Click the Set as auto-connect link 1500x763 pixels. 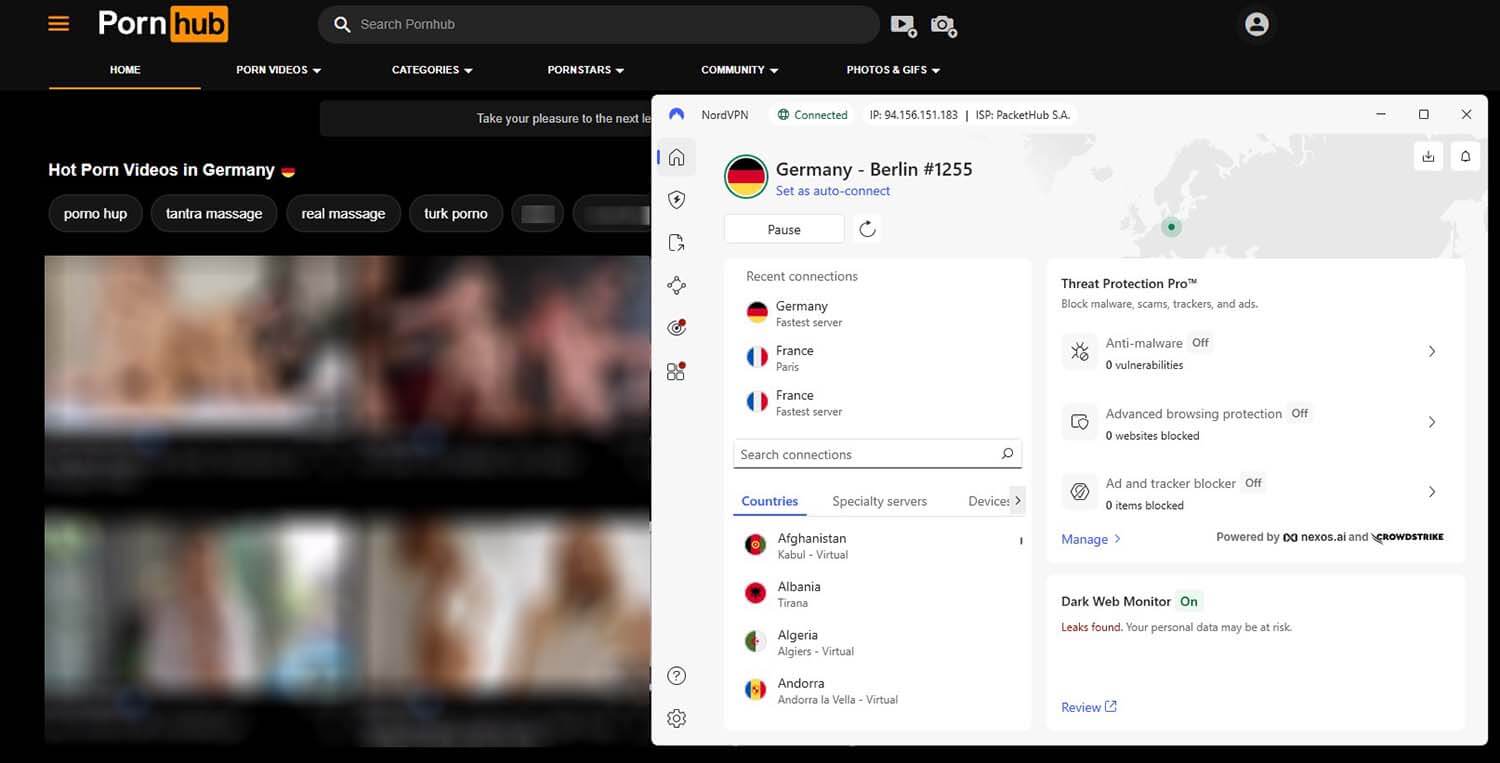[833, 191]
